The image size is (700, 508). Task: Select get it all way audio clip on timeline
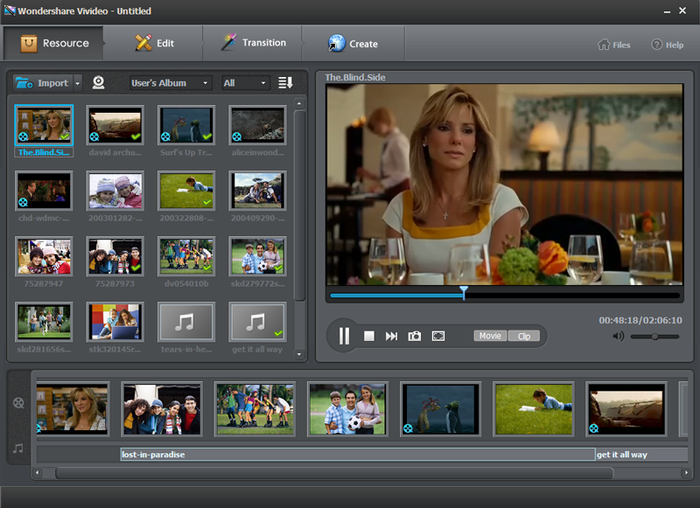point(642,454)
